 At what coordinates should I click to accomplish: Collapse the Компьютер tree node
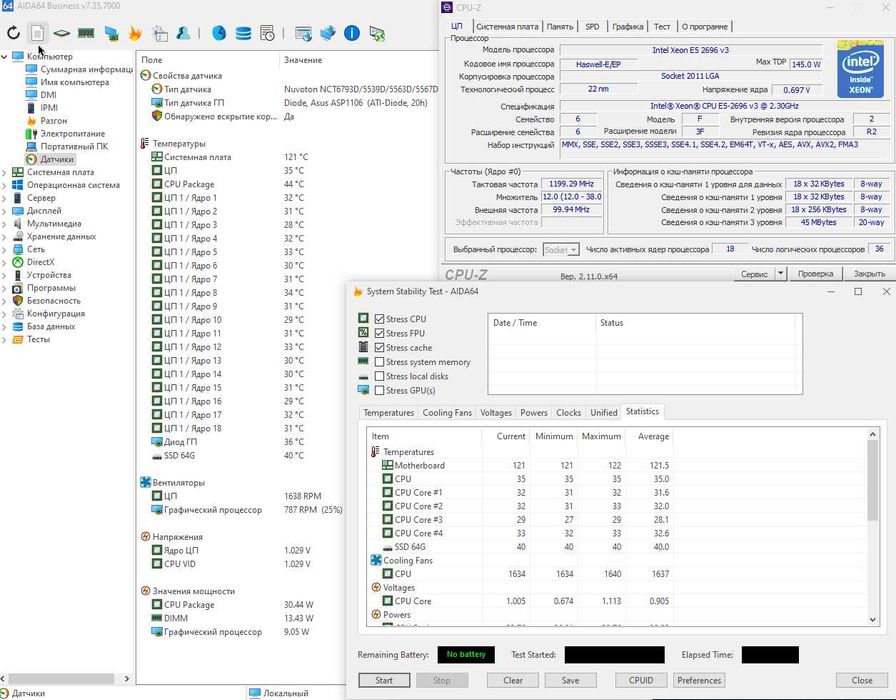[x=5, y=57]
